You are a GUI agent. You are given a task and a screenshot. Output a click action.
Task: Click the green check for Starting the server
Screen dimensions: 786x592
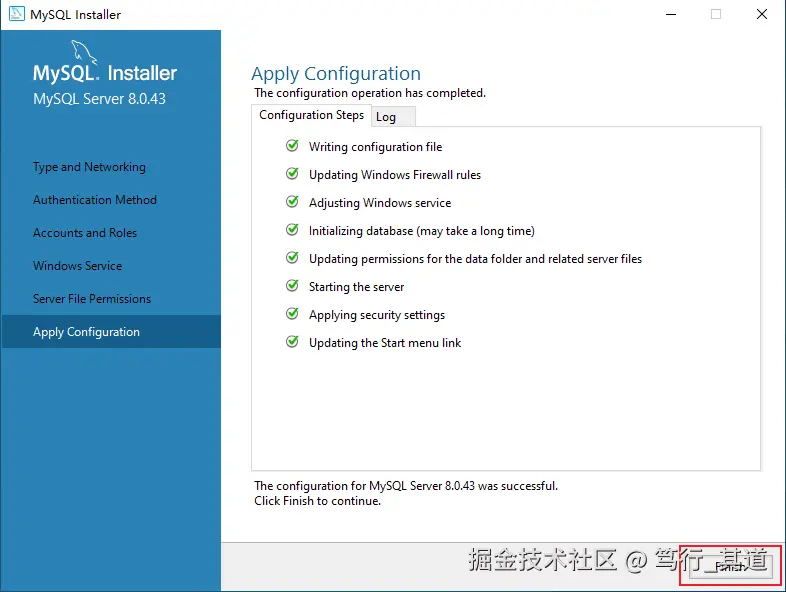click(292, 286)
